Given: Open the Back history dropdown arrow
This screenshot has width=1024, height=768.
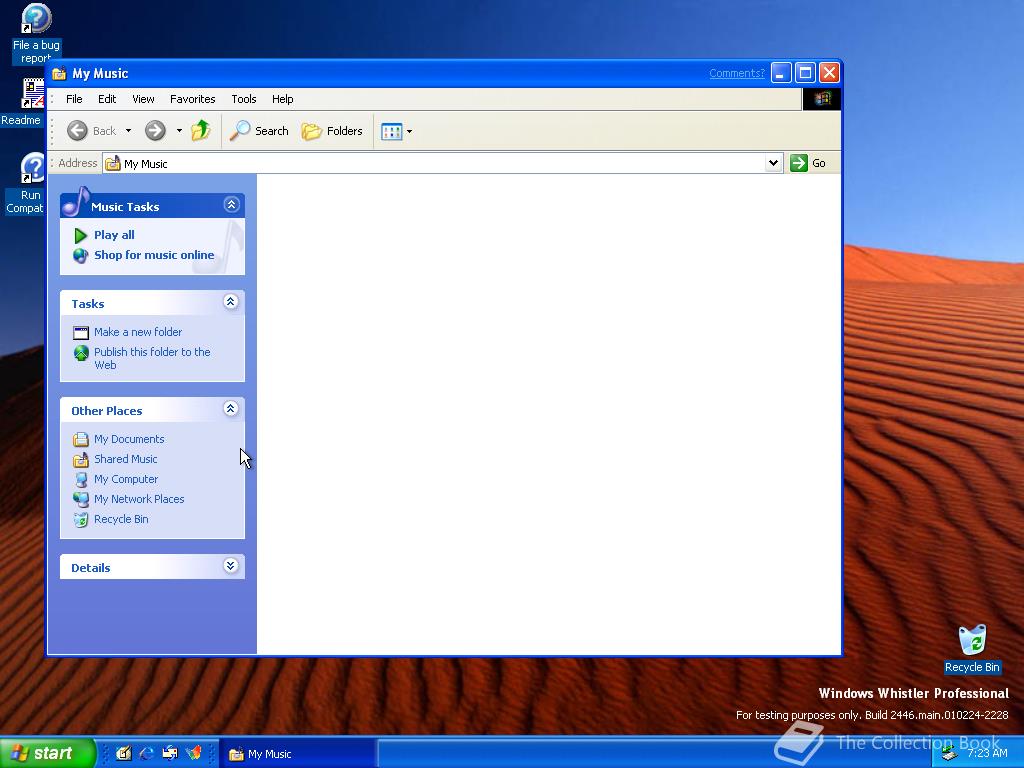Looking at the screenshot, I should tap(129, 131).
